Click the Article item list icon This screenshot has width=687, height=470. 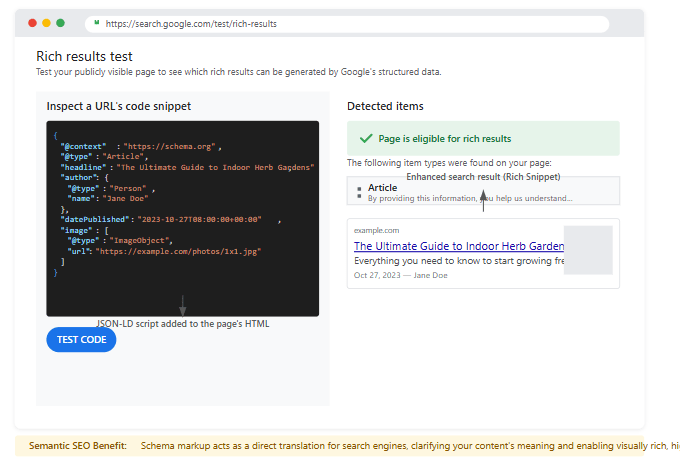[359, 192]
